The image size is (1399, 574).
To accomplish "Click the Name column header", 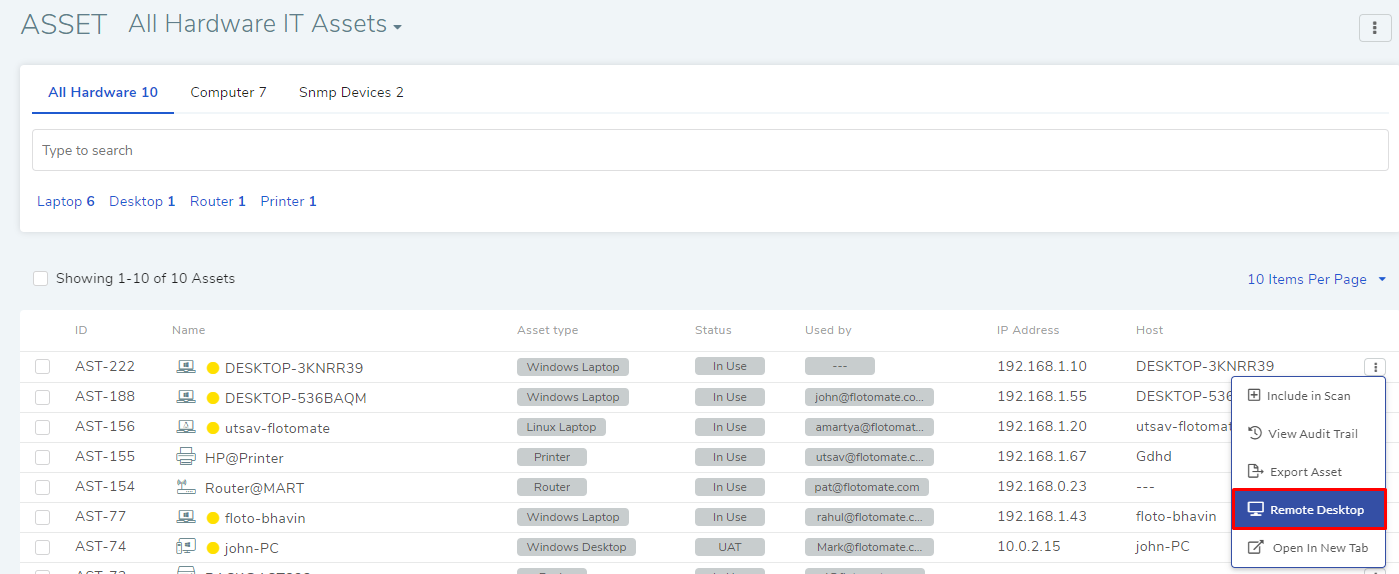I will [x=188, y=330].
